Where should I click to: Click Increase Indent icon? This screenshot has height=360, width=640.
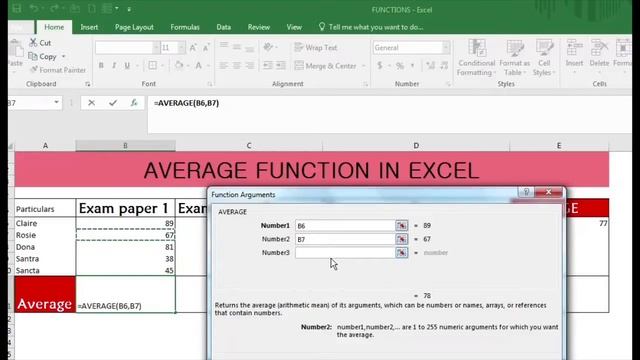point(281,65)
